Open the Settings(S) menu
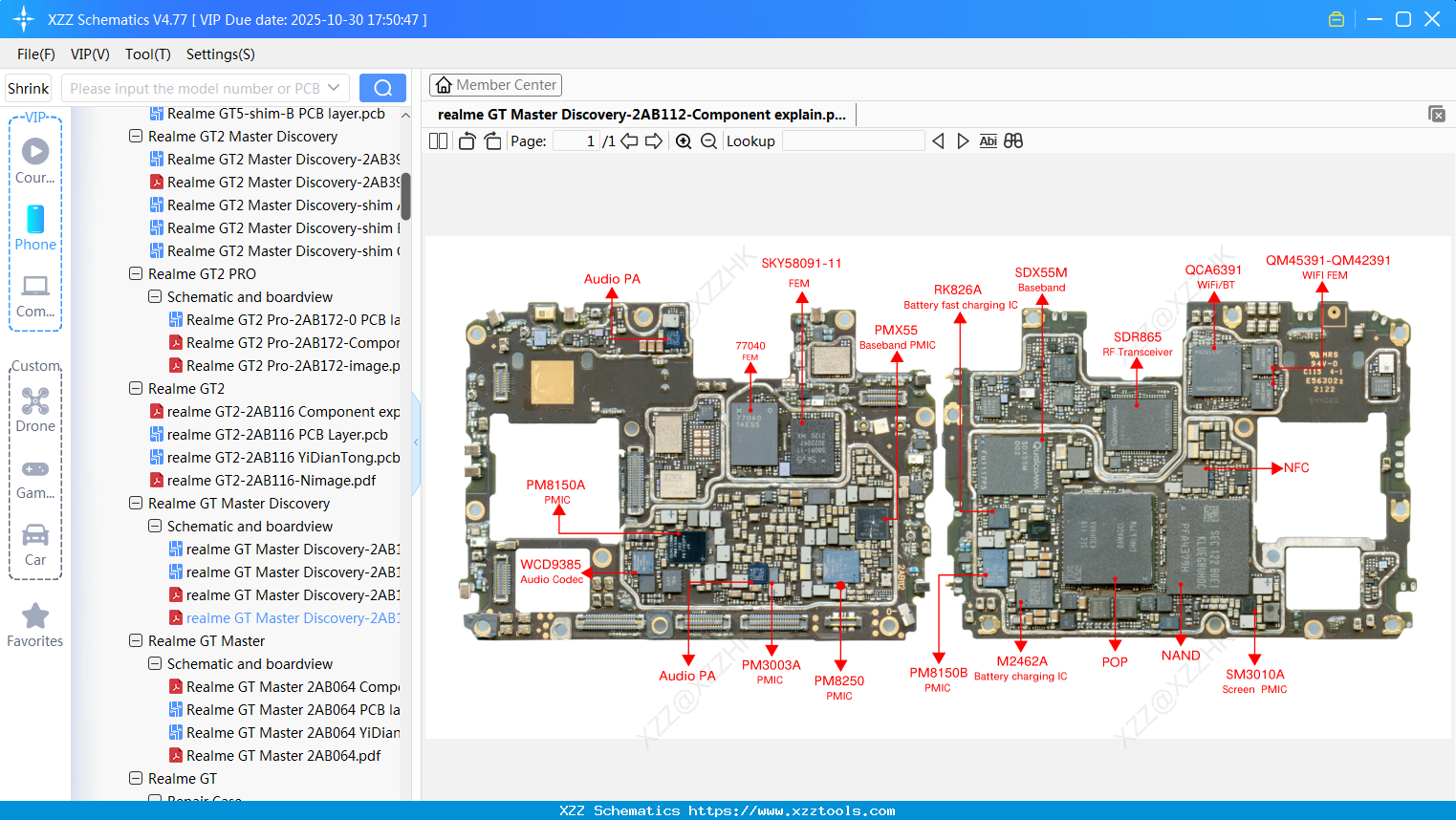Viewport: 1456px width, 820px height. 219,54
